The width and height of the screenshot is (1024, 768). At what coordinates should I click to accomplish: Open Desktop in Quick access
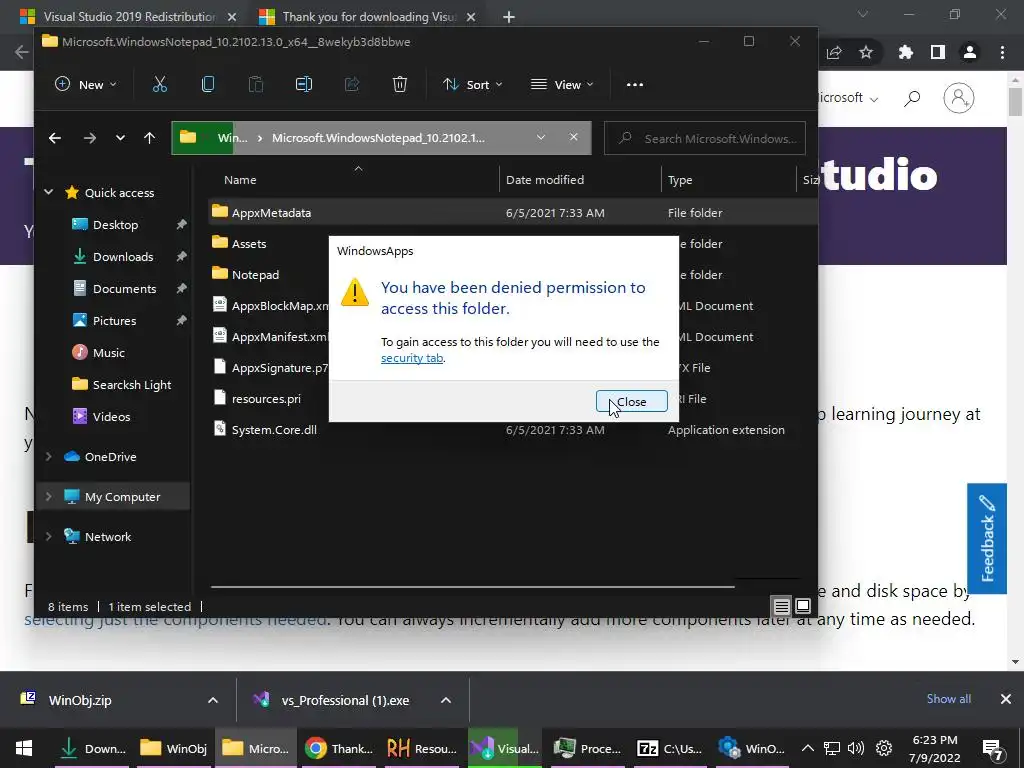coord(116,225)
